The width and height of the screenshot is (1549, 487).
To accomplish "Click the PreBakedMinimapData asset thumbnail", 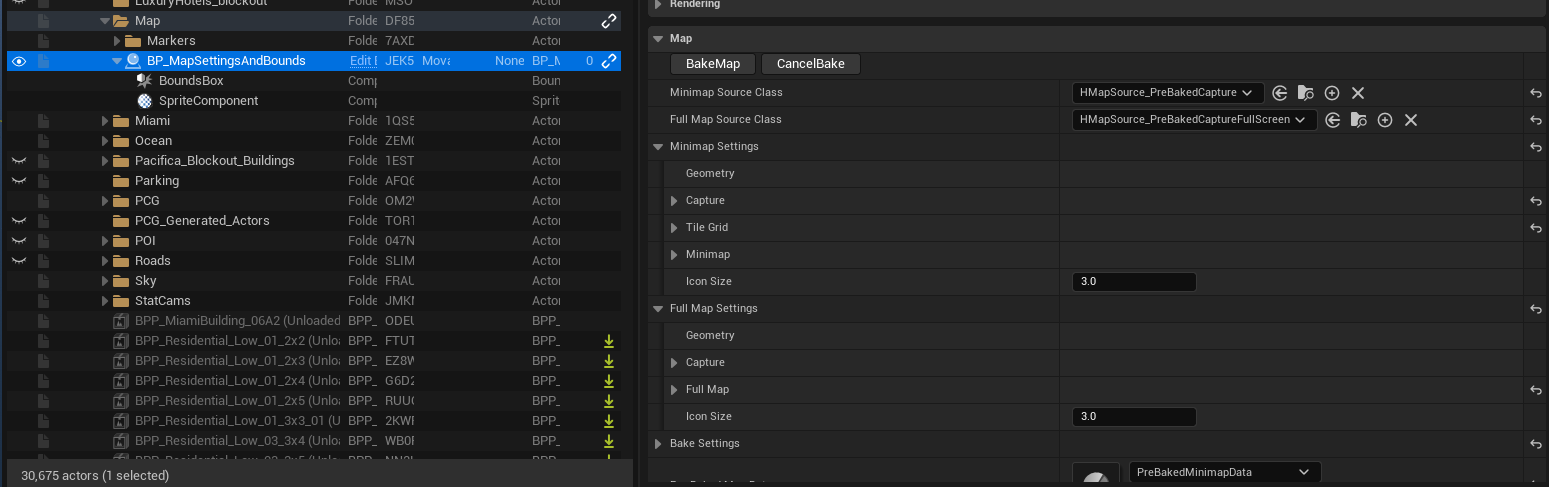I will coord(1096,474).
